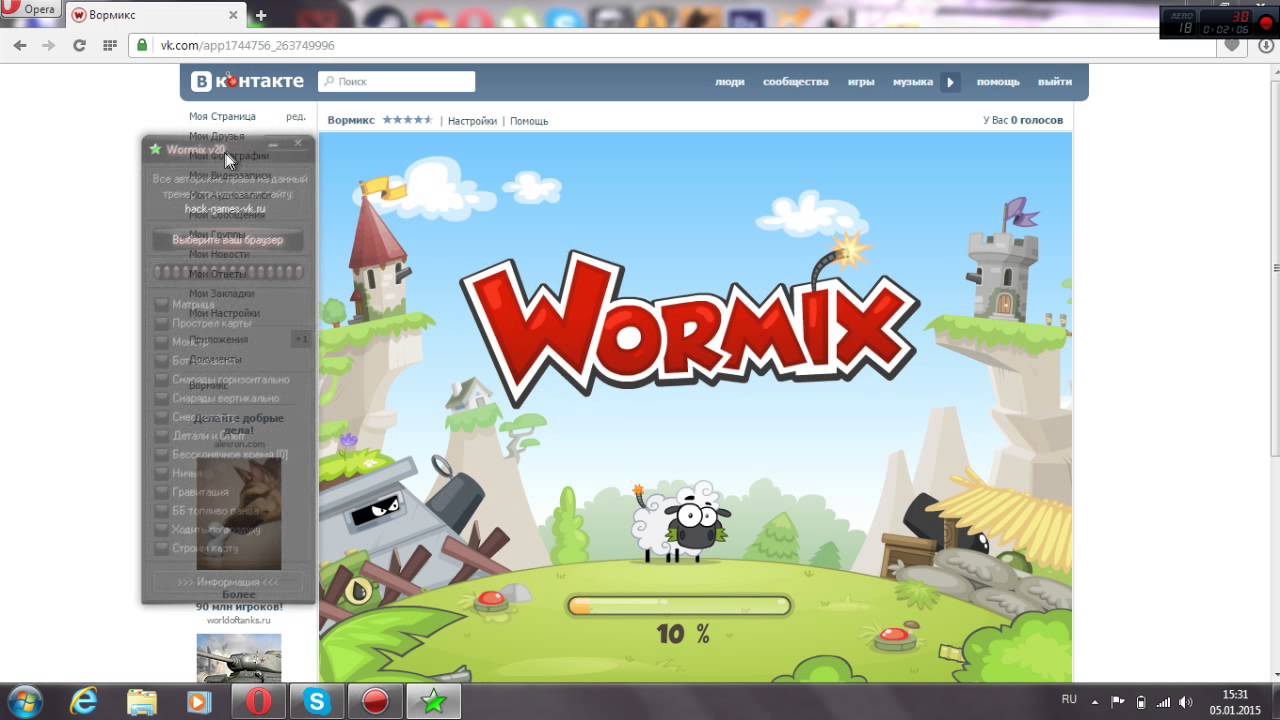Open музыка in the VK header

click(913, 82)
